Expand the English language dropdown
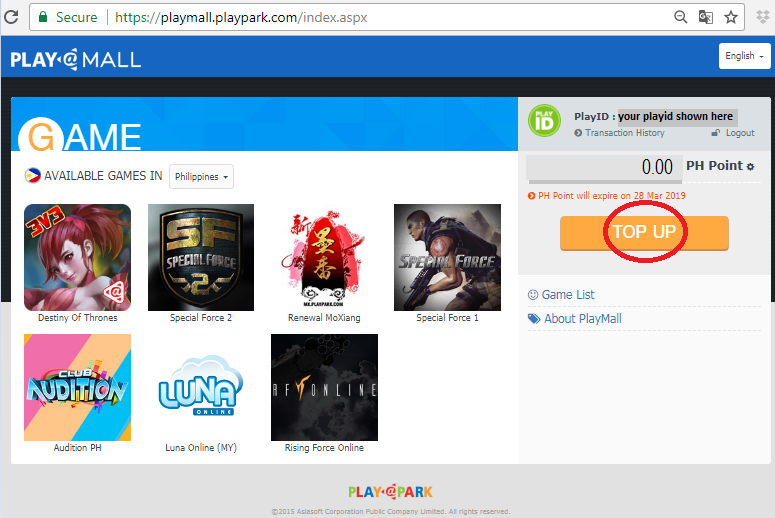The height and width of the screenshot is (518, 775). coord(744,56)
